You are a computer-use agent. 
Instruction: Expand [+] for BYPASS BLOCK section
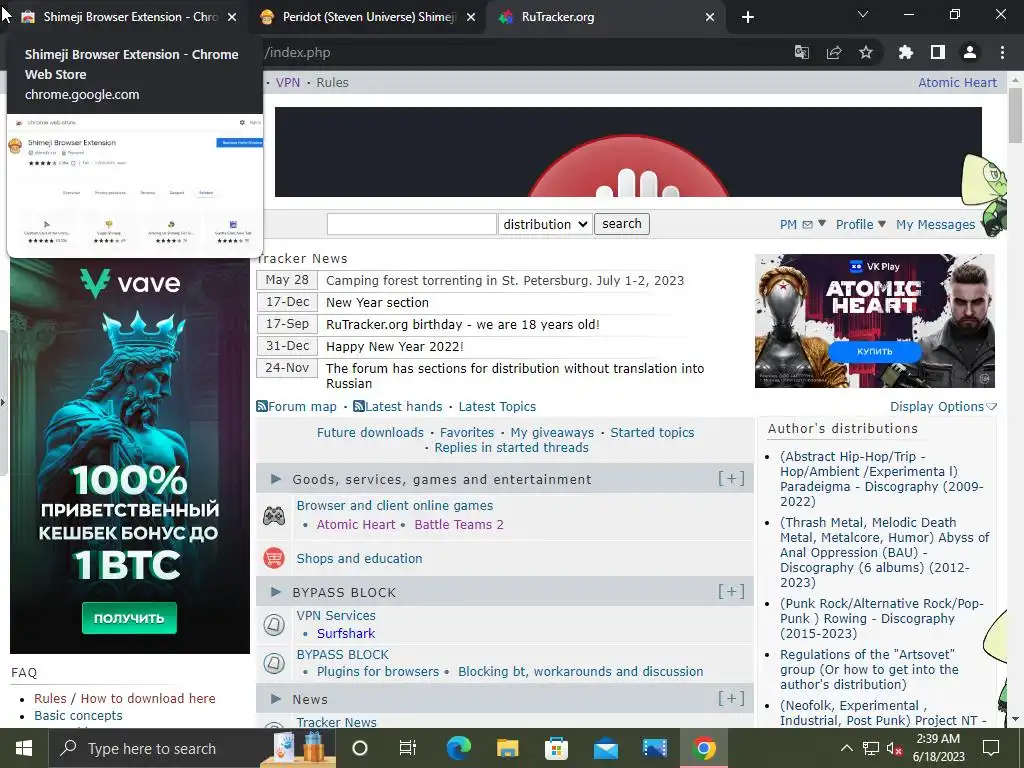click(731, 592)
